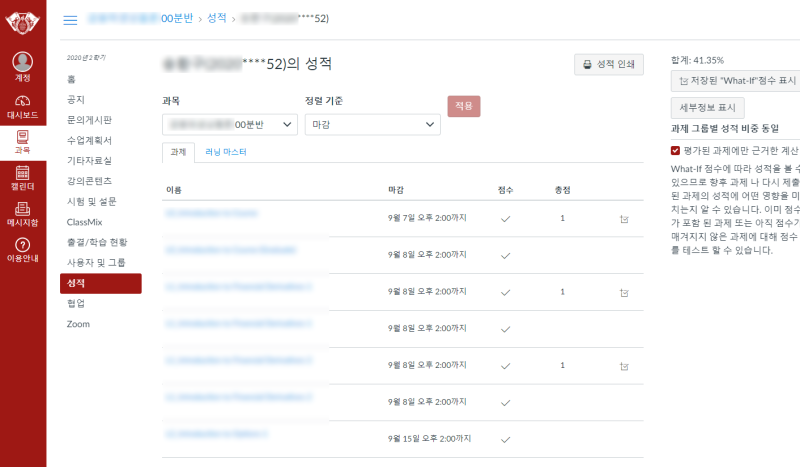Open 홈 in course menu
The image size is (800, 467).
[x=71, y=79]
